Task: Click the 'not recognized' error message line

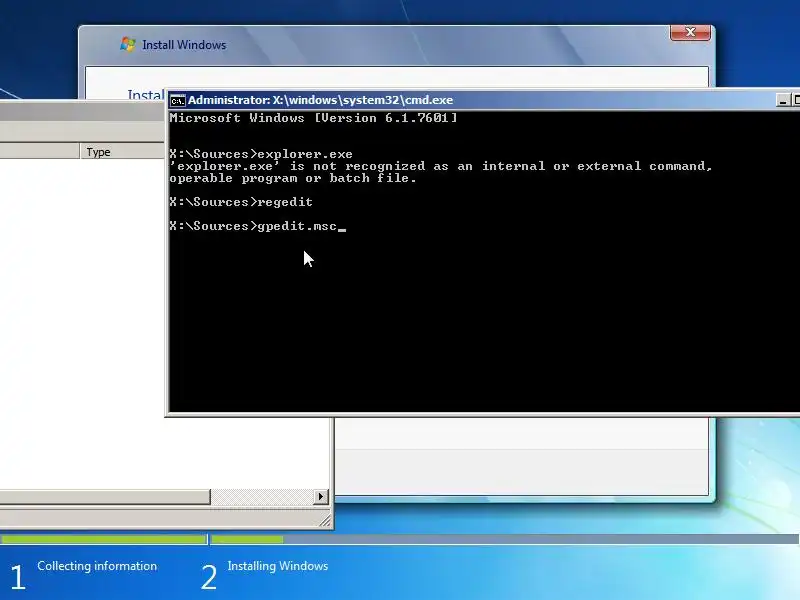Action: tap(440, 166)
